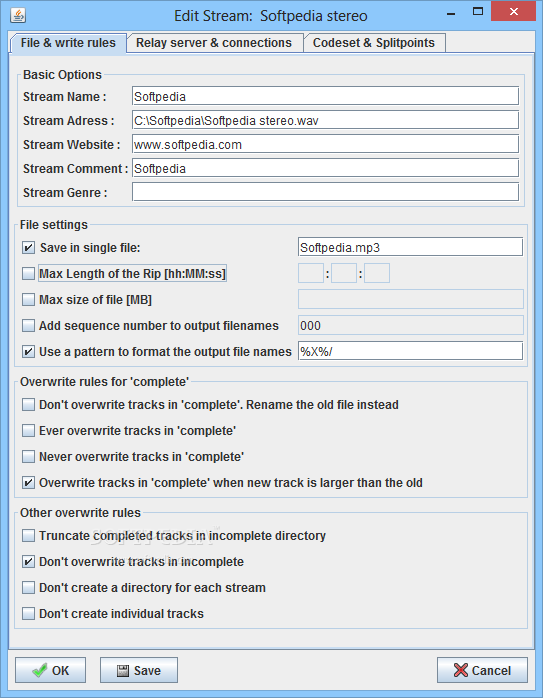Open the Relay server & connections tab
This screenshot has width=543, height=698.
pos(215,43)
